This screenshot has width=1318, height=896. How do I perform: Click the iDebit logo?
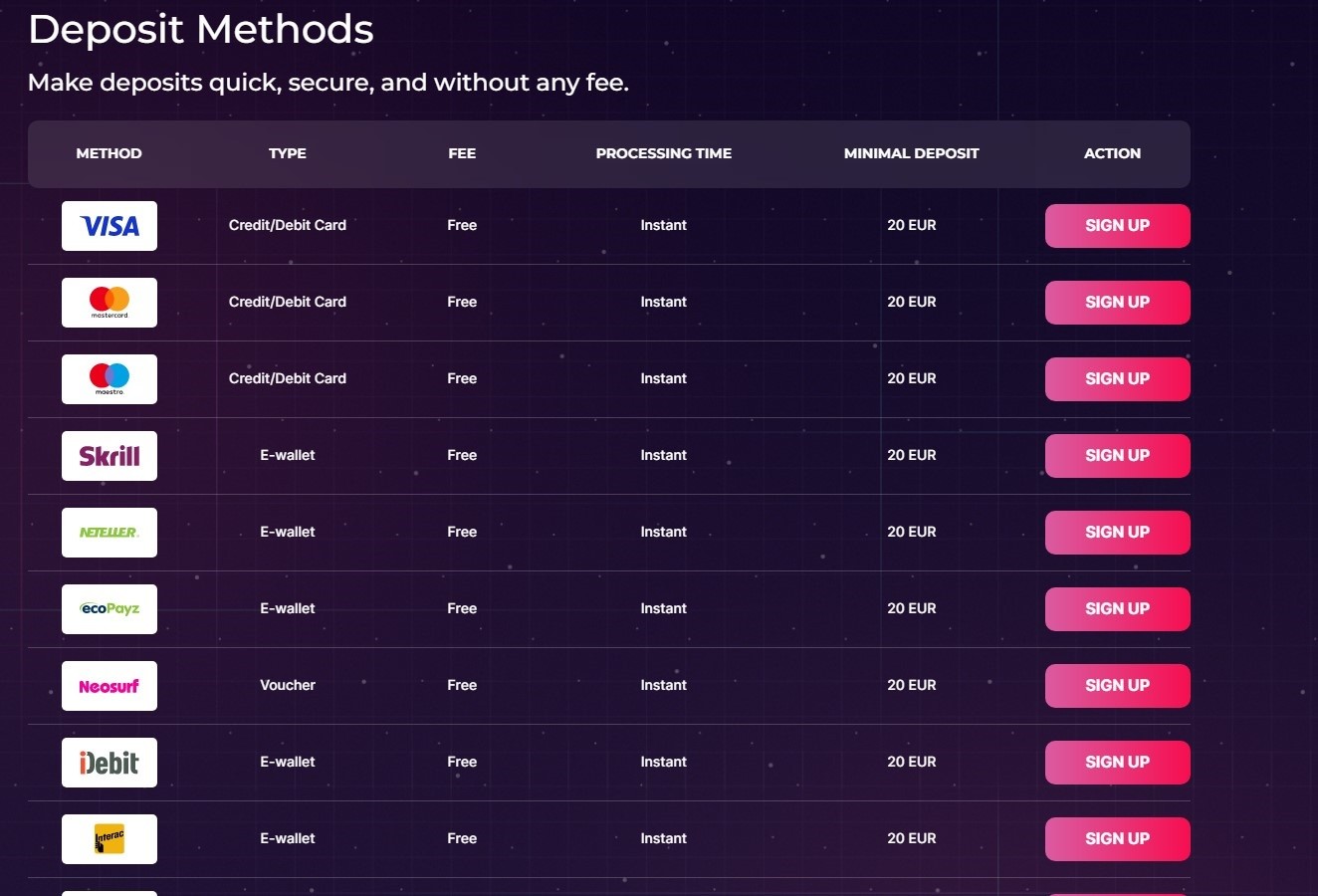(x=110, y=763)
